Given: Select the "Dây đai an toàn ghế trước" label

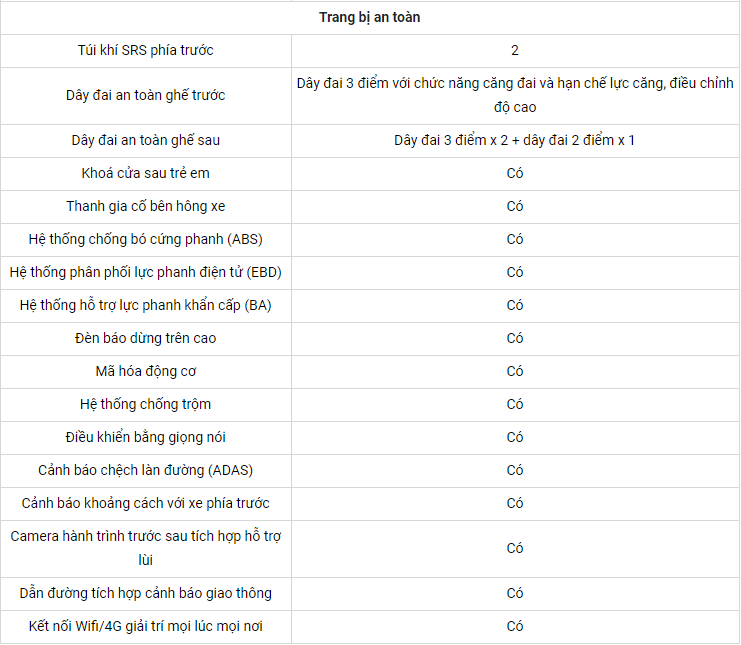Looking at the screenshot, I should [146, 95].
